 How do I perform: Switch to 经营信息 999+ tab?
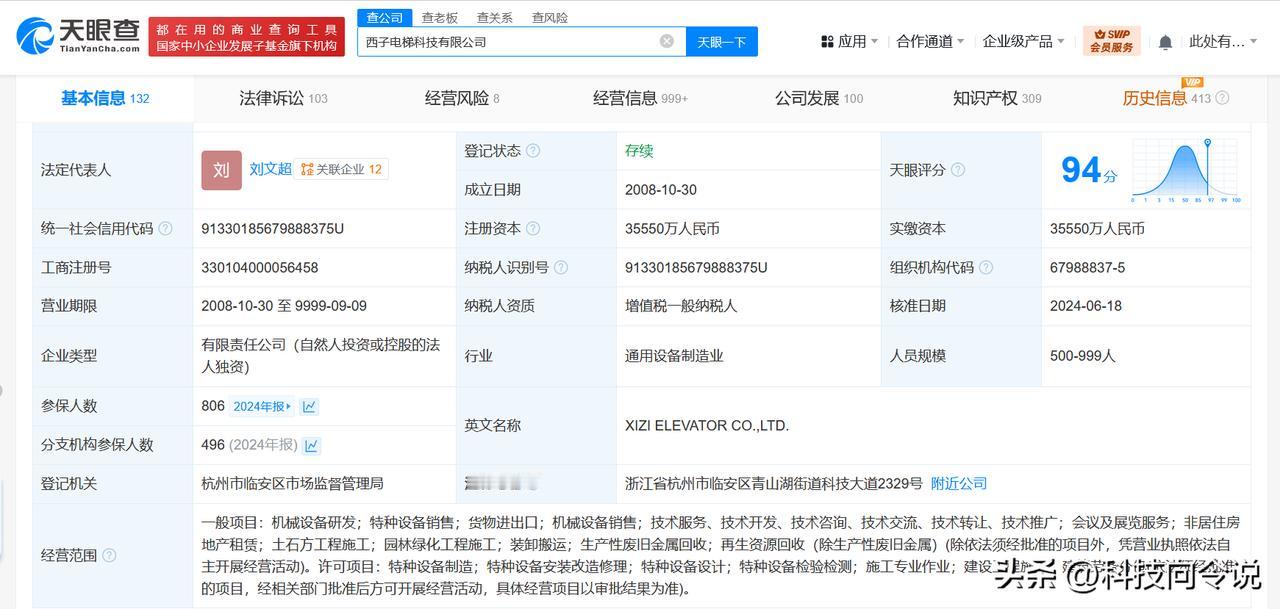point(640,98)
